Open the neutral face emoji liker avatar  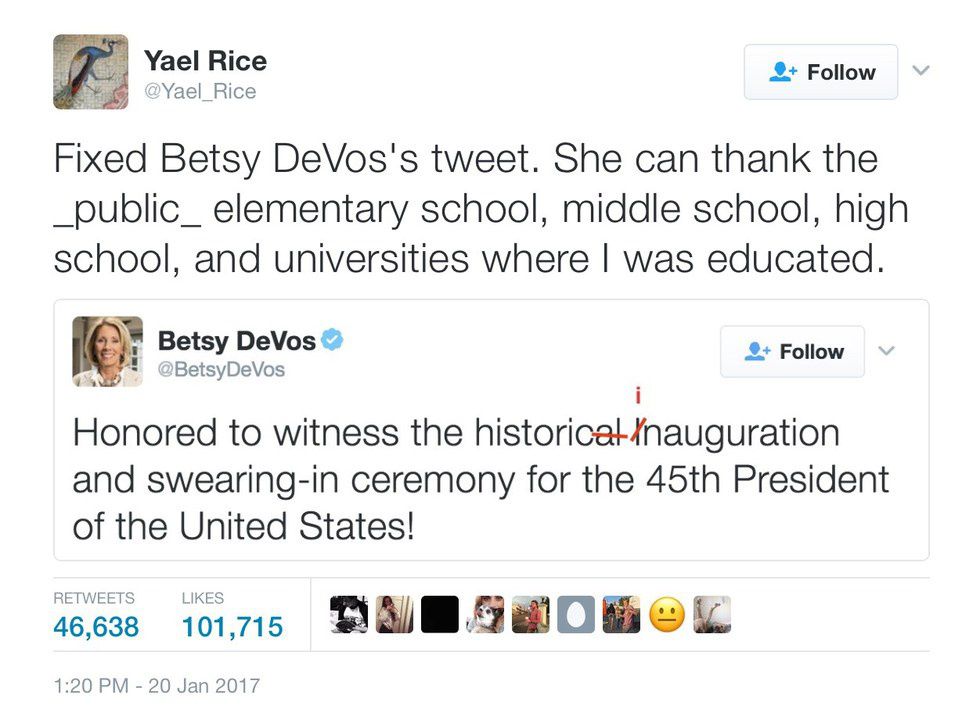click(667, 614)
